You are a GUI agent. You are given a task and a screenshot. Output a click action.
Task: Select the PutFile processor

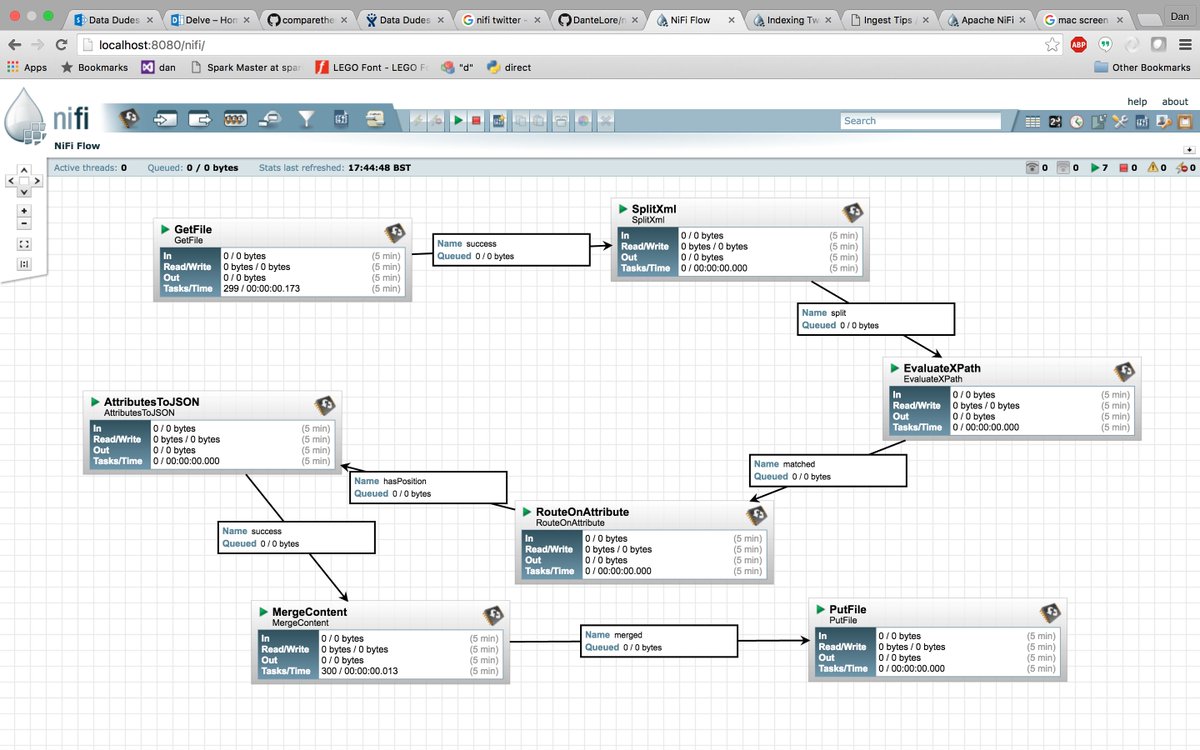939,638
